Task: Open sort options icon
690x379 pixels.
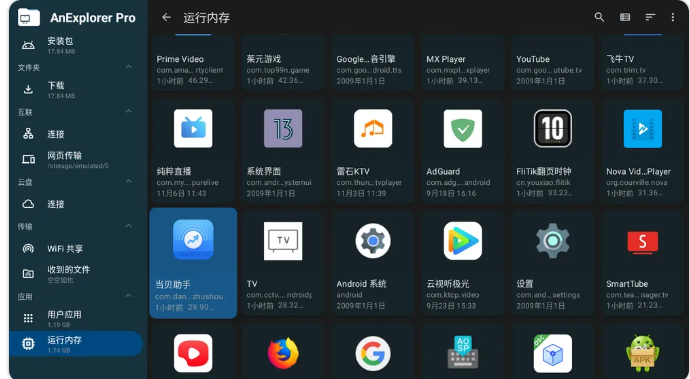Action: pyautogui.click(x=650, y=17)
